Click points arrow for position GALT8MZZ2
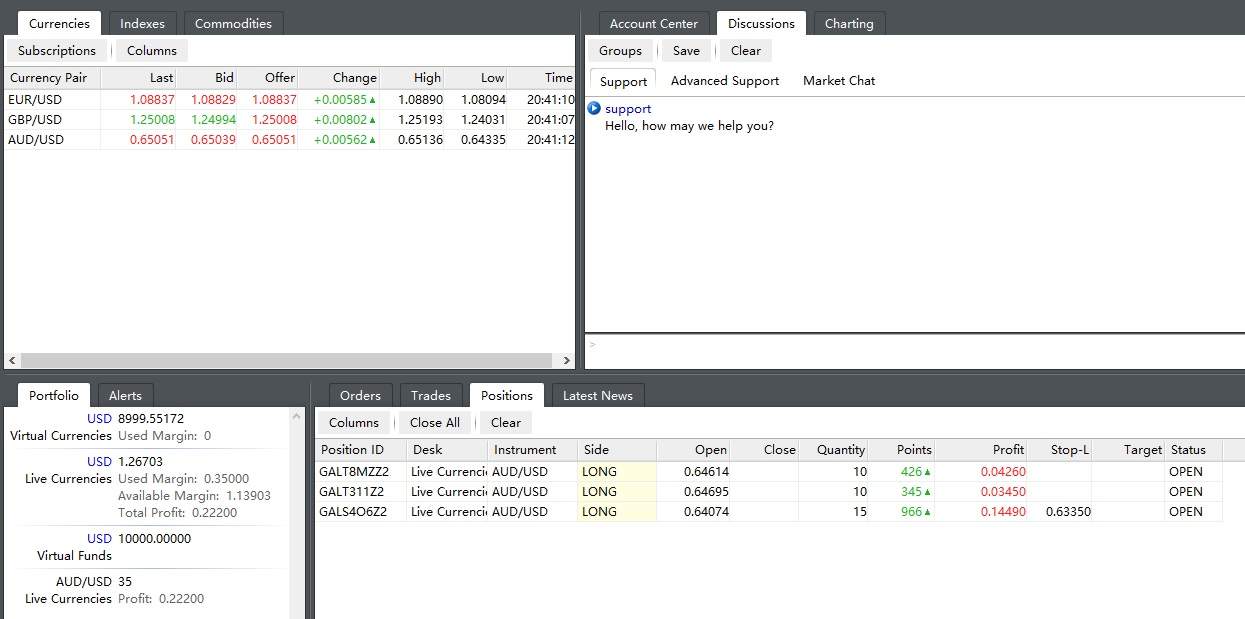This screenshot has height=619, width=1245. pyautogui.click(x=927, y=472)
